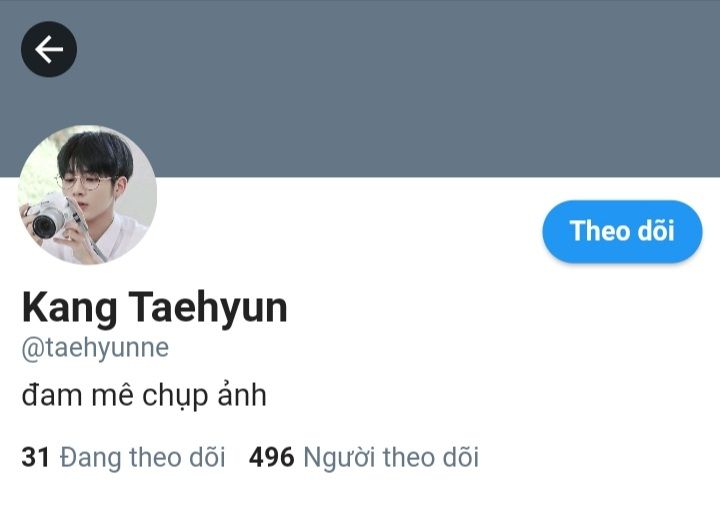
Task: Click the word Taehyun in the profile name
Action: click(208, 308)
